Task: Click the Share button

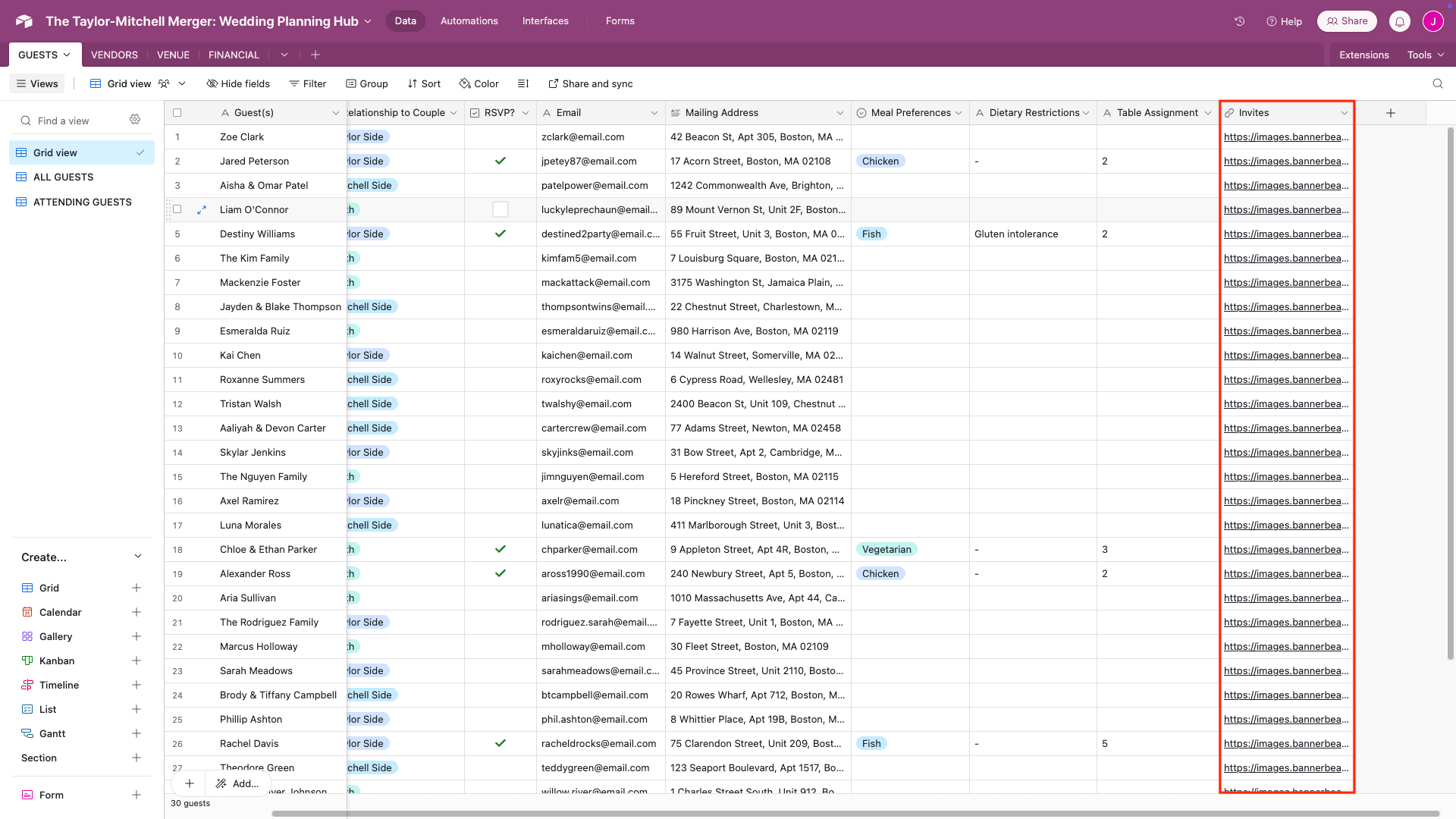Action: click(x=1347, y=21)
